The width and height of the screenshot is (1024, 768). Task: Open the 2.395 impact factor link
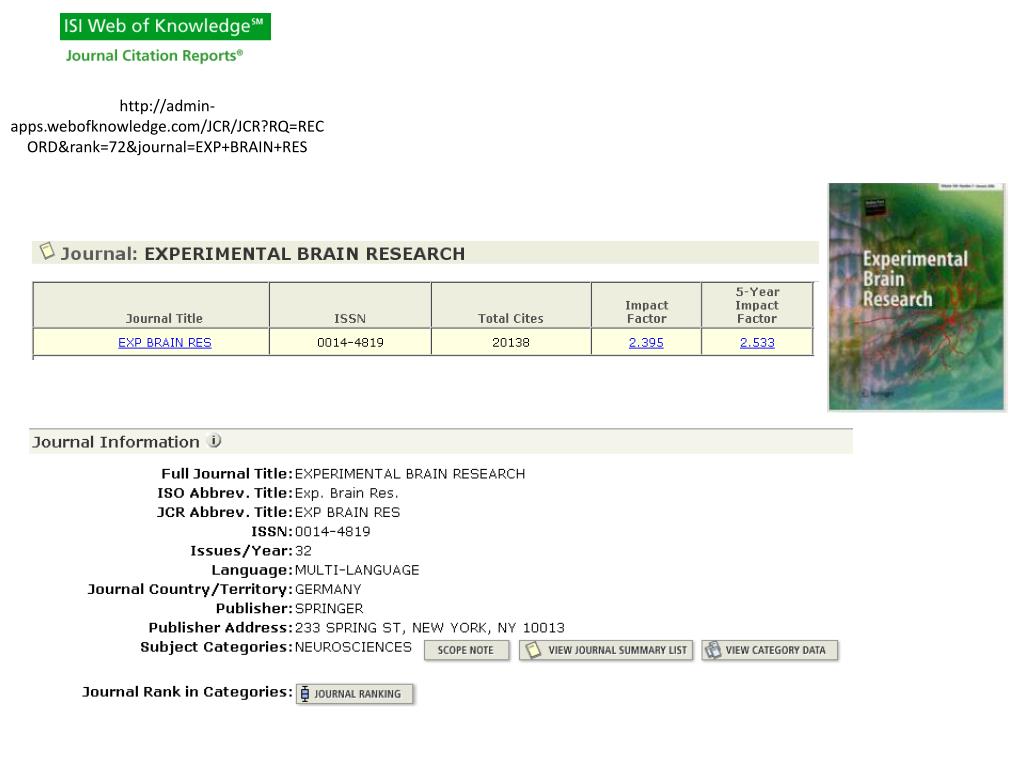click(x=646, y=342)
